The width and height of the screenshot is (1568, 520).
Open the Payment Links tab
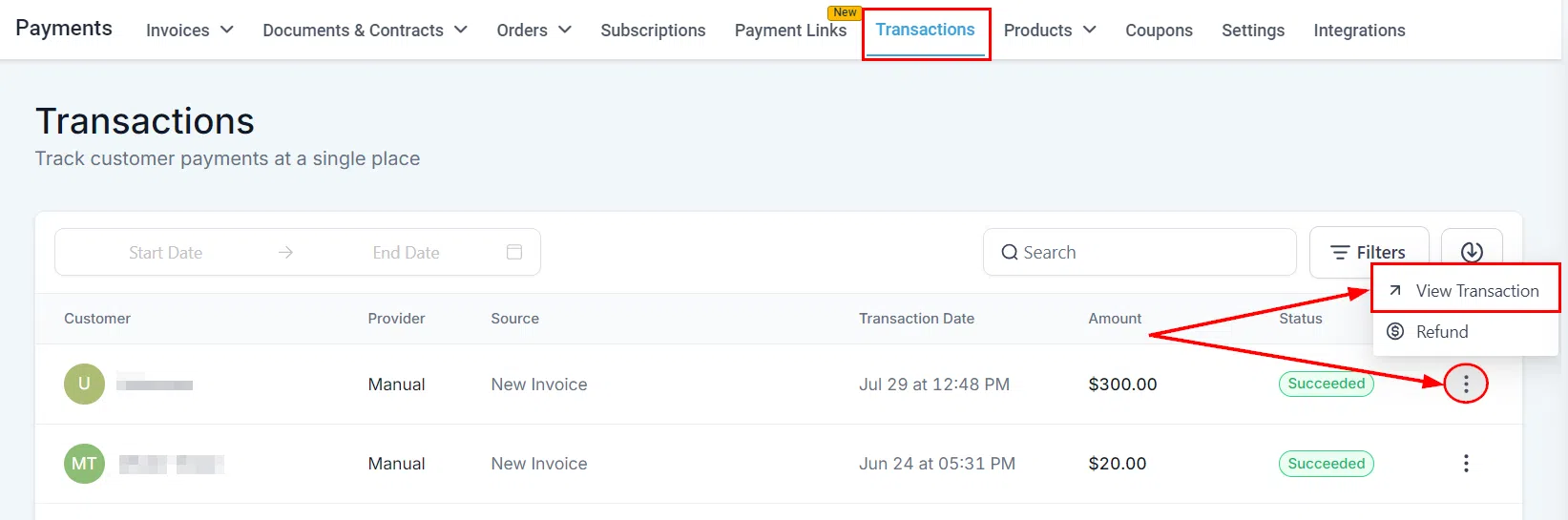pyautogui.click(x=790, y=31)
